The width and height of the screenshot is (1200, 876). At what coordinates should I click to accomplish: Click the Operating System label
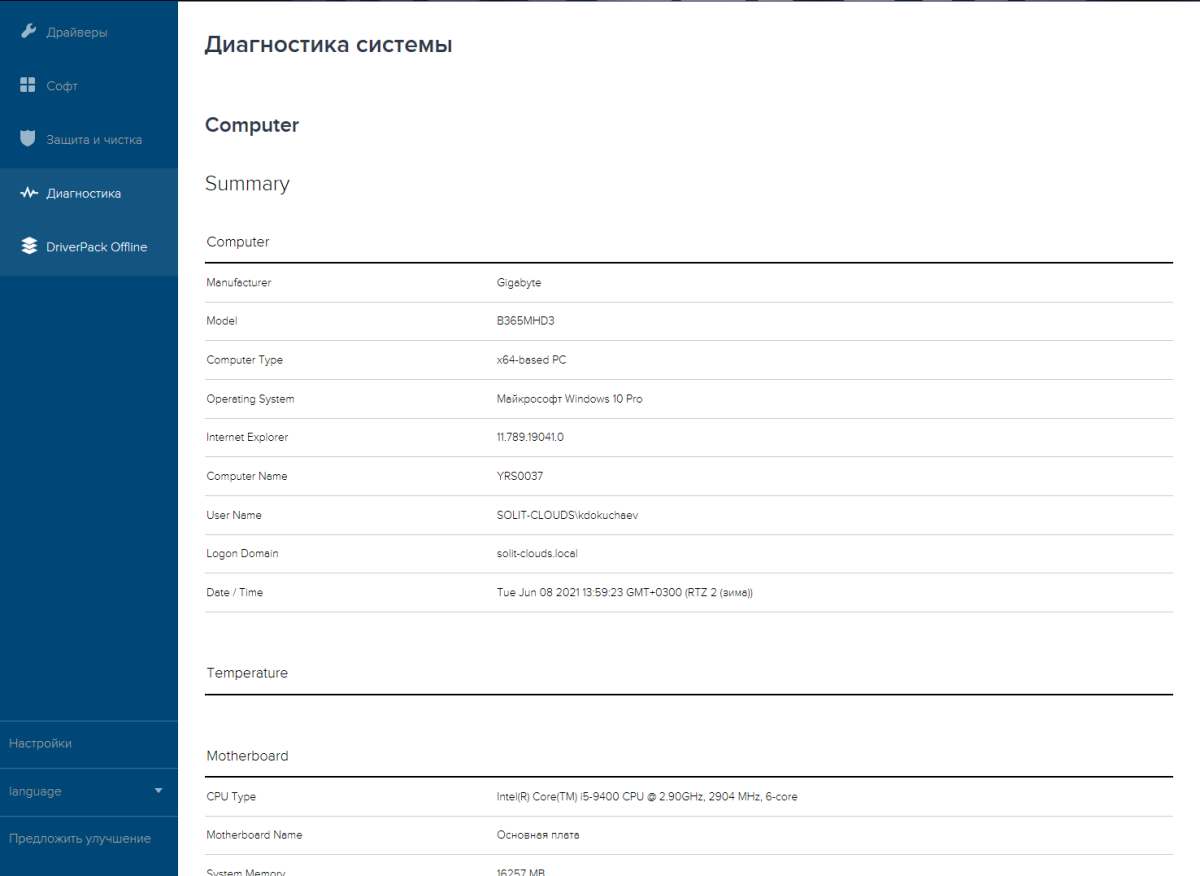pos(250,399)
